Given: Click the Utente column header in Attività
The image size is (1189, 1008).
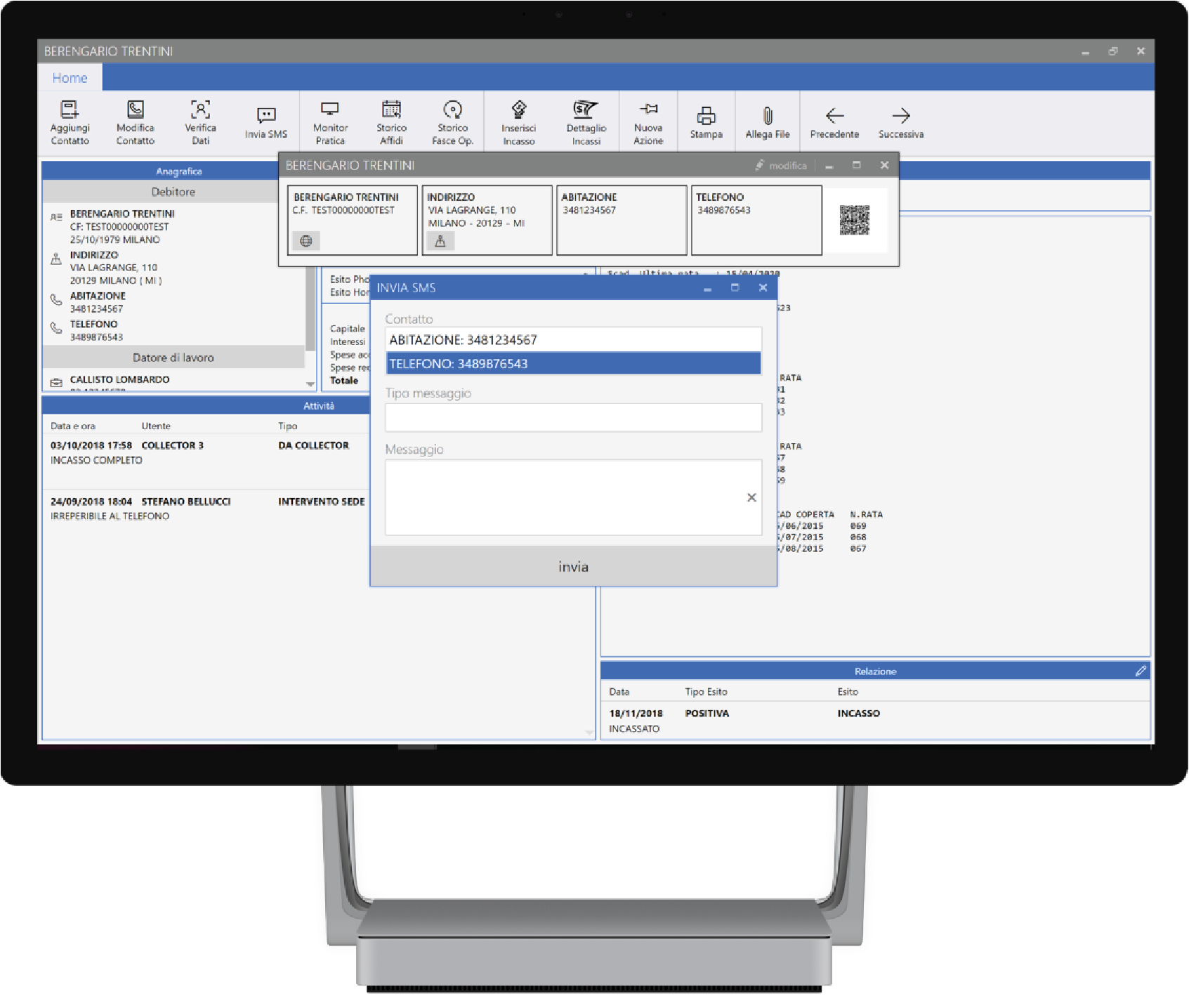Looking at the screenshot, I should [x=156, y=426].
